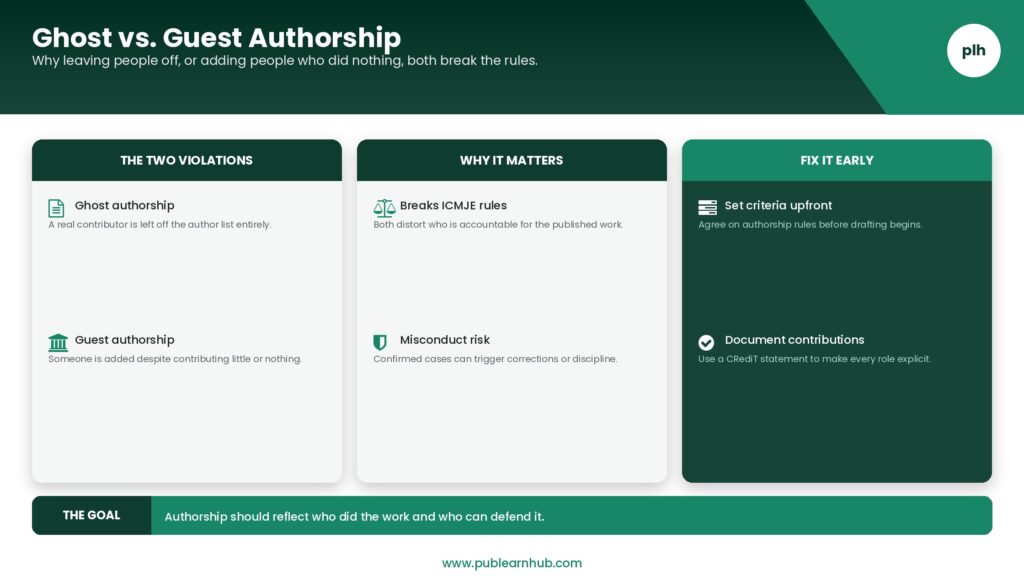
Task: Select FIX IT EARLY card header
Action: (x=837, y=160)
